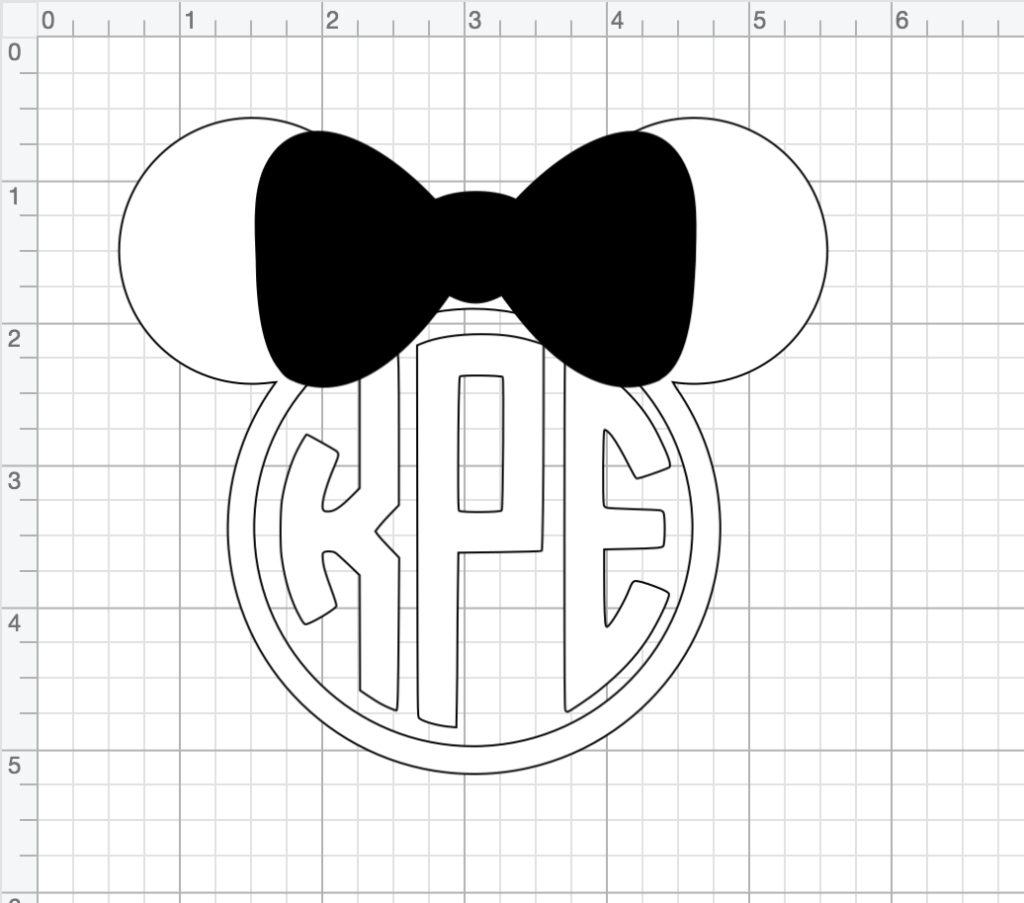Click the bow's center knot
The image size is (1024, 903).
click(475, 247)
